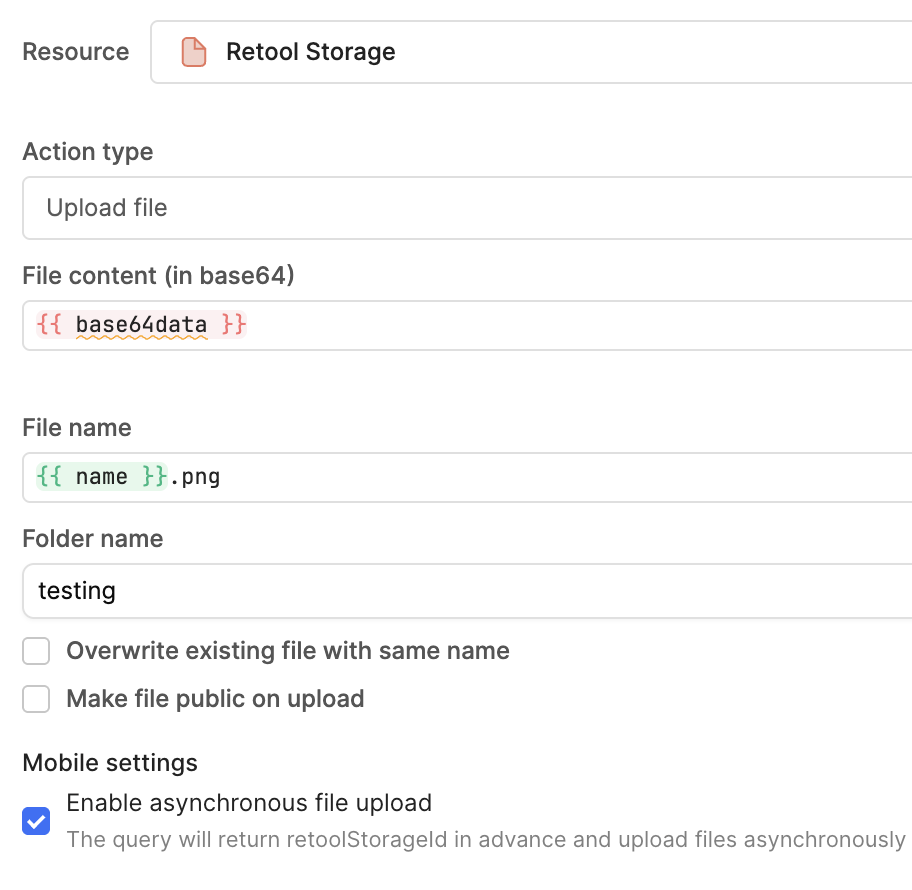The width and height of the screenshot is (912, 890).
Task: Click the base64data expression token
Action: coord(141,325)
